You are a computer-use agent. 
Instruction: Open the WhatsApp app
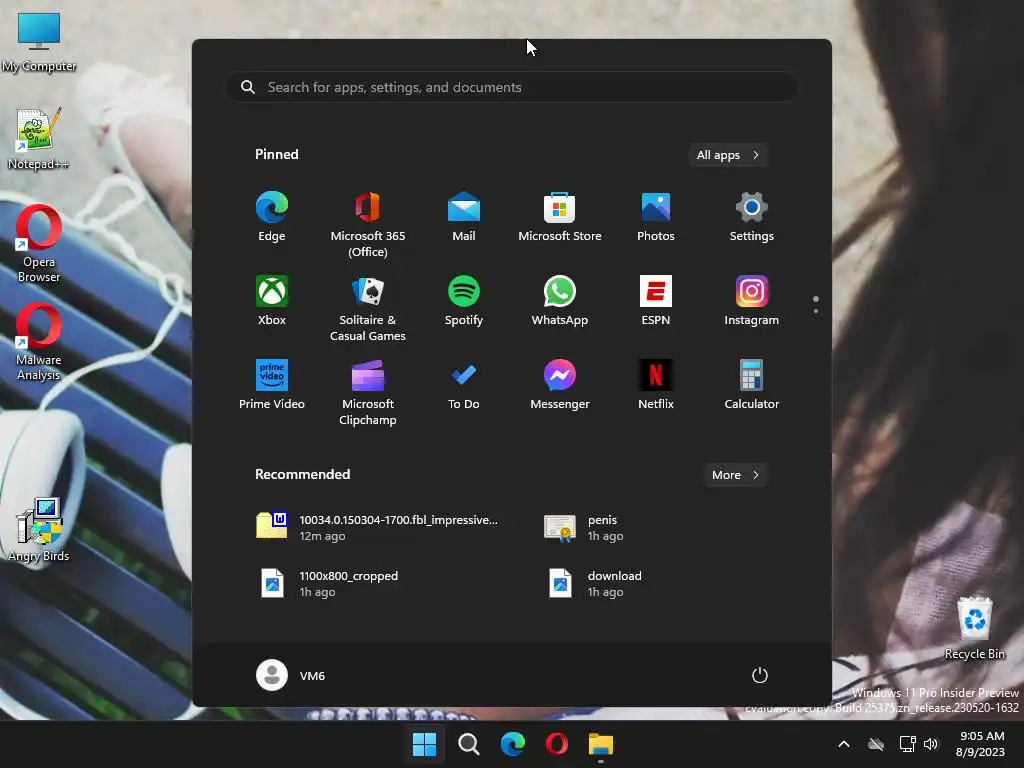560,301
